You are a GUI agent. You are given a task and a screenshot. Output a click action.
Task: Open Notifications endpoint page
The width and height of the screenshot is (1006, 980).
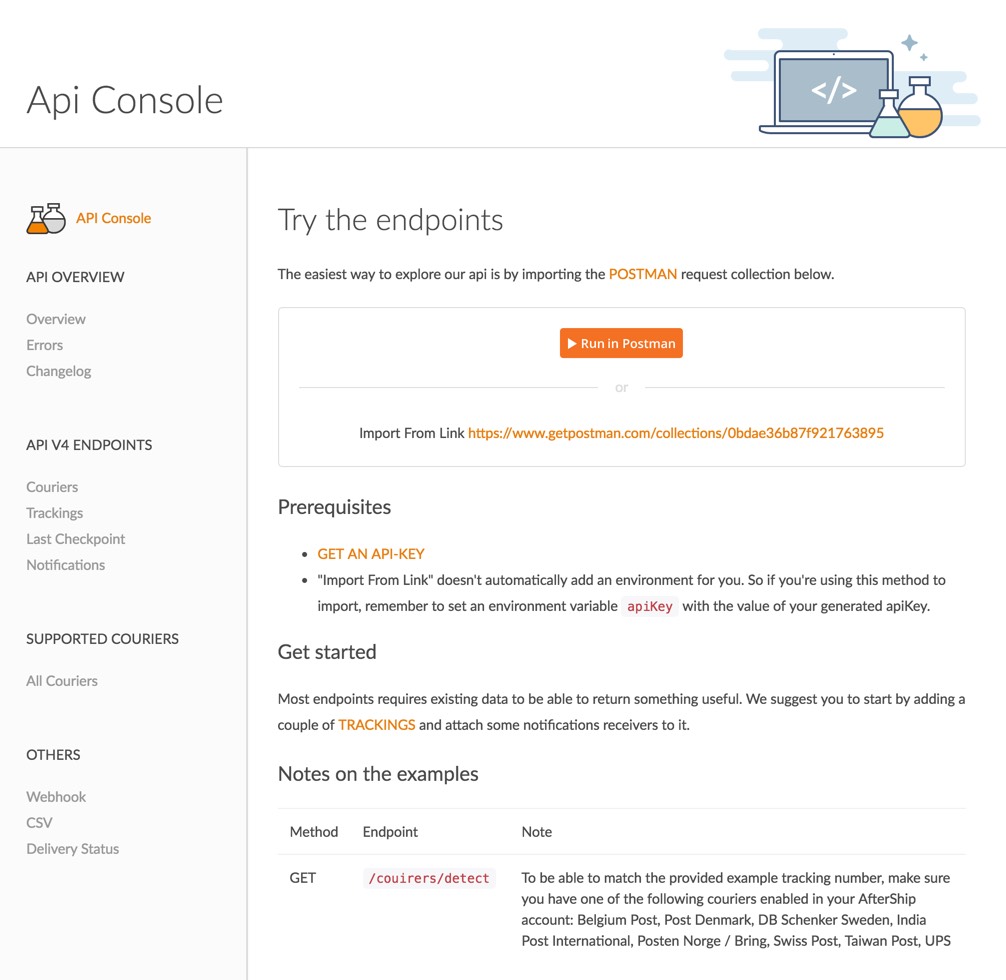pos(66,565)
